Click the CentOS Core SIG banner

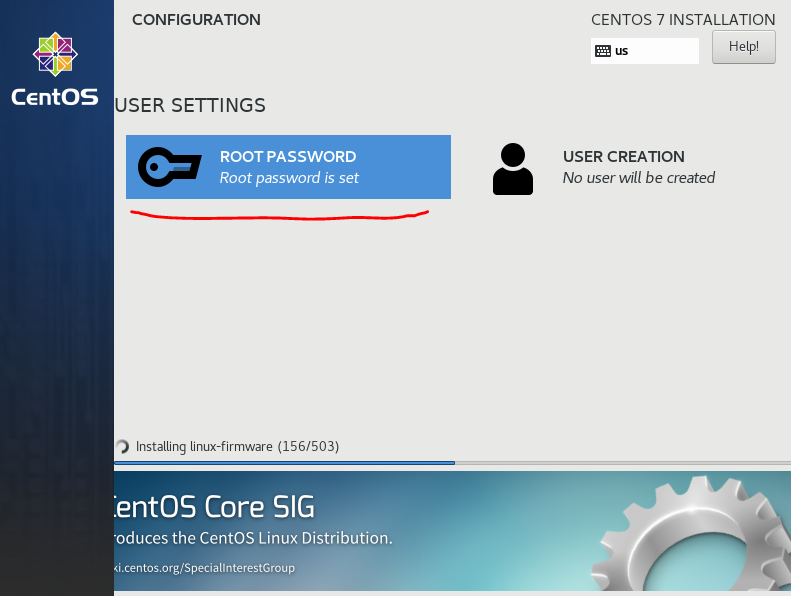point(453,531)
